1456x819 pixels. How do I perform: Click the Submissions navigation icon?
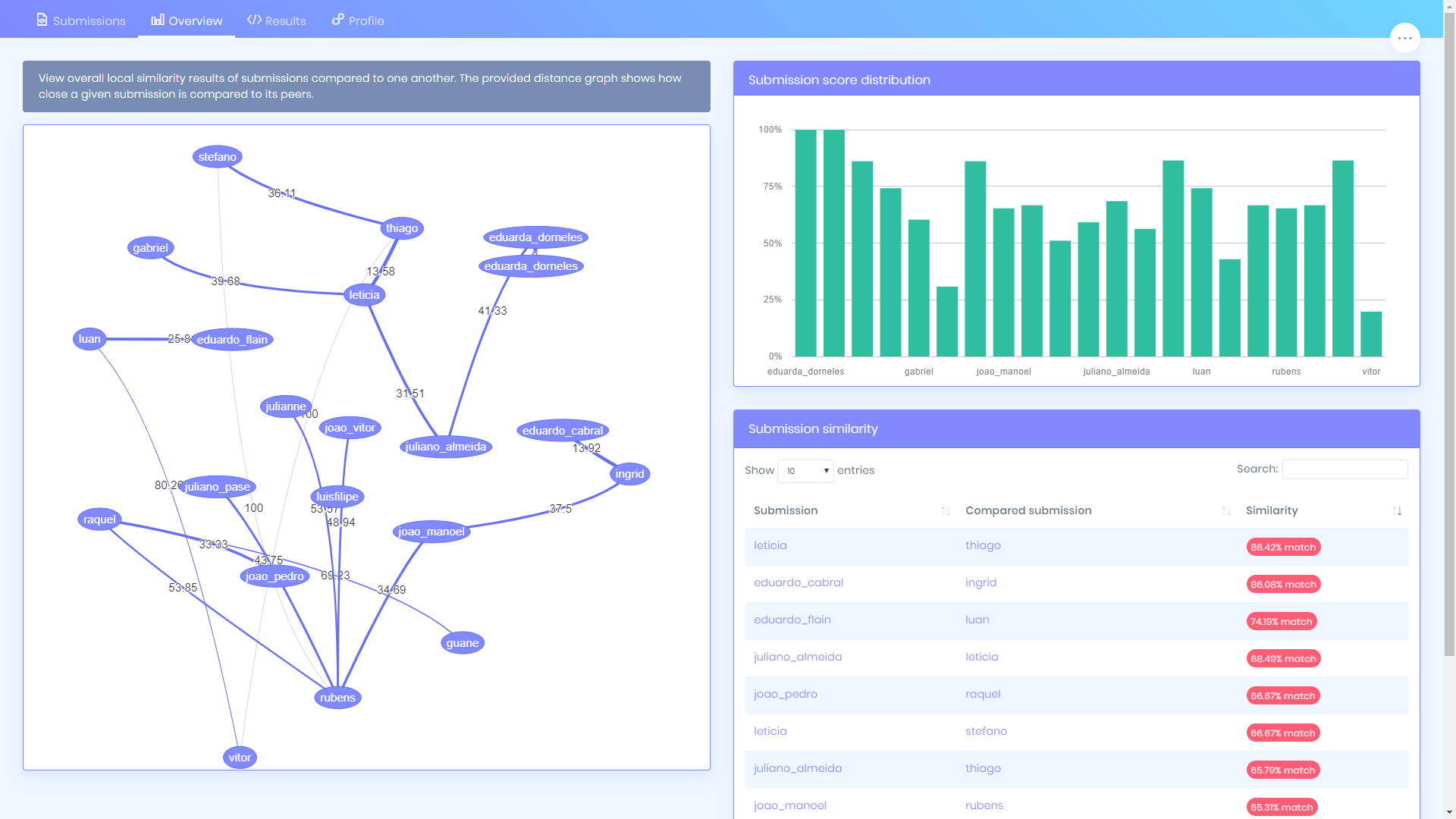[x=42, y=19]
